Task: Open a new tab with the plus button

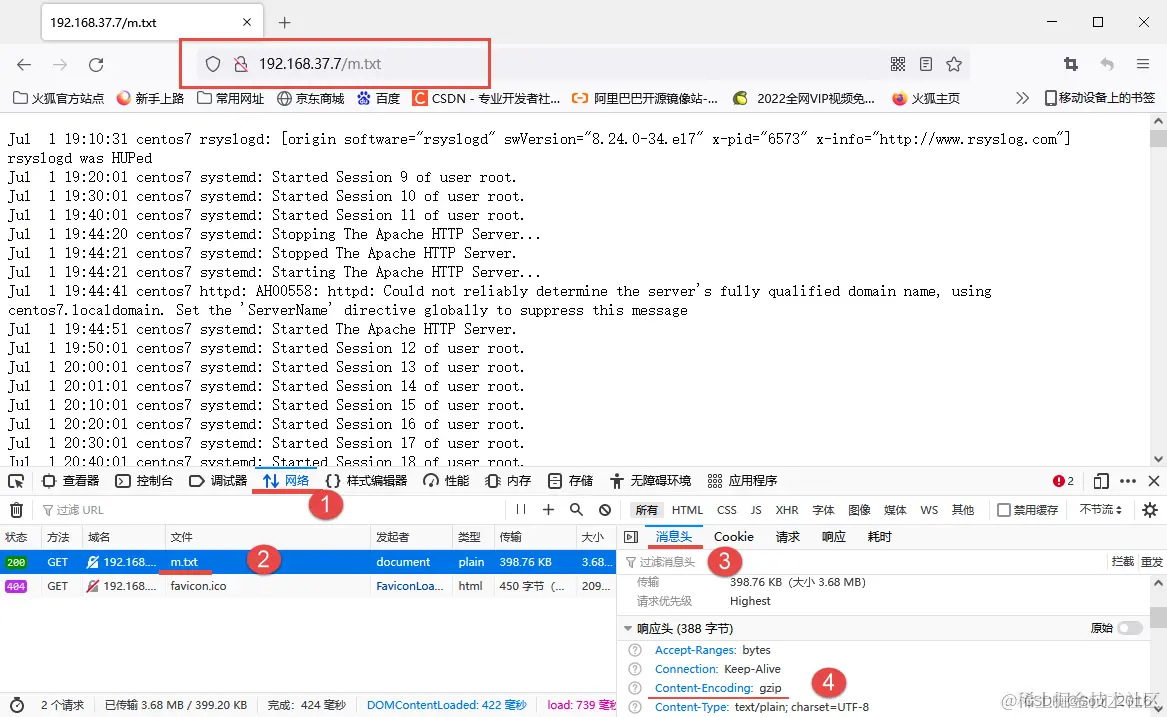Action: (284, 22)
